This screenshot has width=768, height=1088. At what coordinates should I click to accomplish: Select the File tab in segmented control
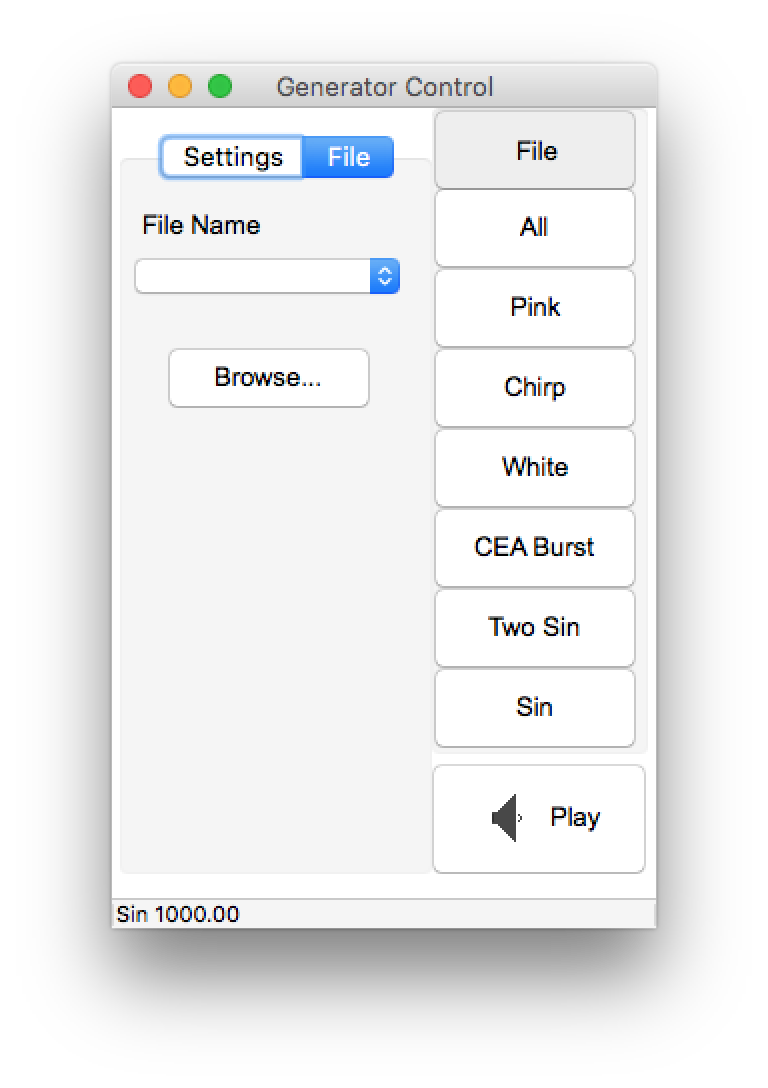(x=348, y=157)
